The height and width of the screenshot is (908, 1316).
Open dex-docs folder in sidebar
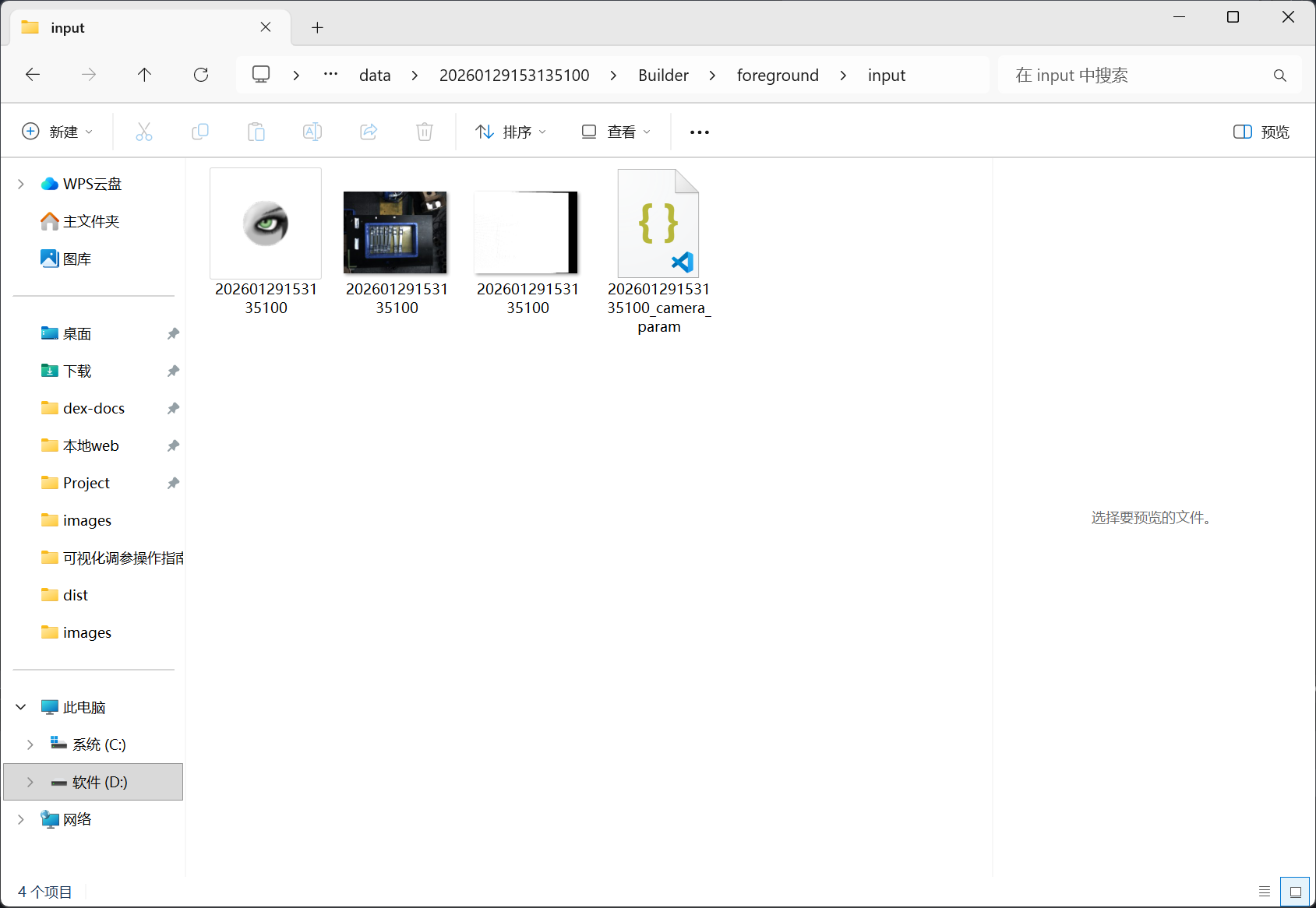pos(93,408)
